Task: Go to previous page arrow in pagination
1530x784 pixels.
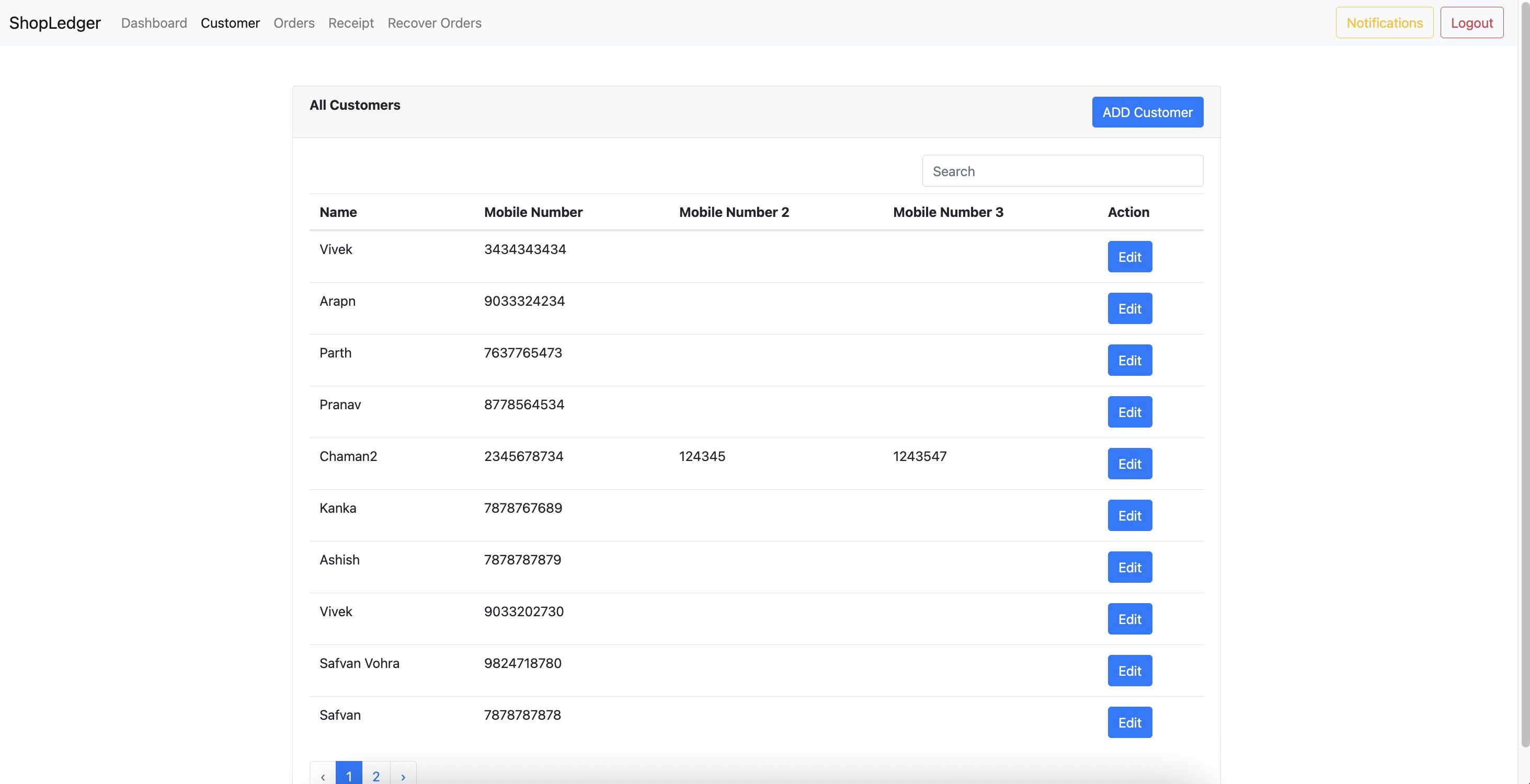Action: pos(323,775)
